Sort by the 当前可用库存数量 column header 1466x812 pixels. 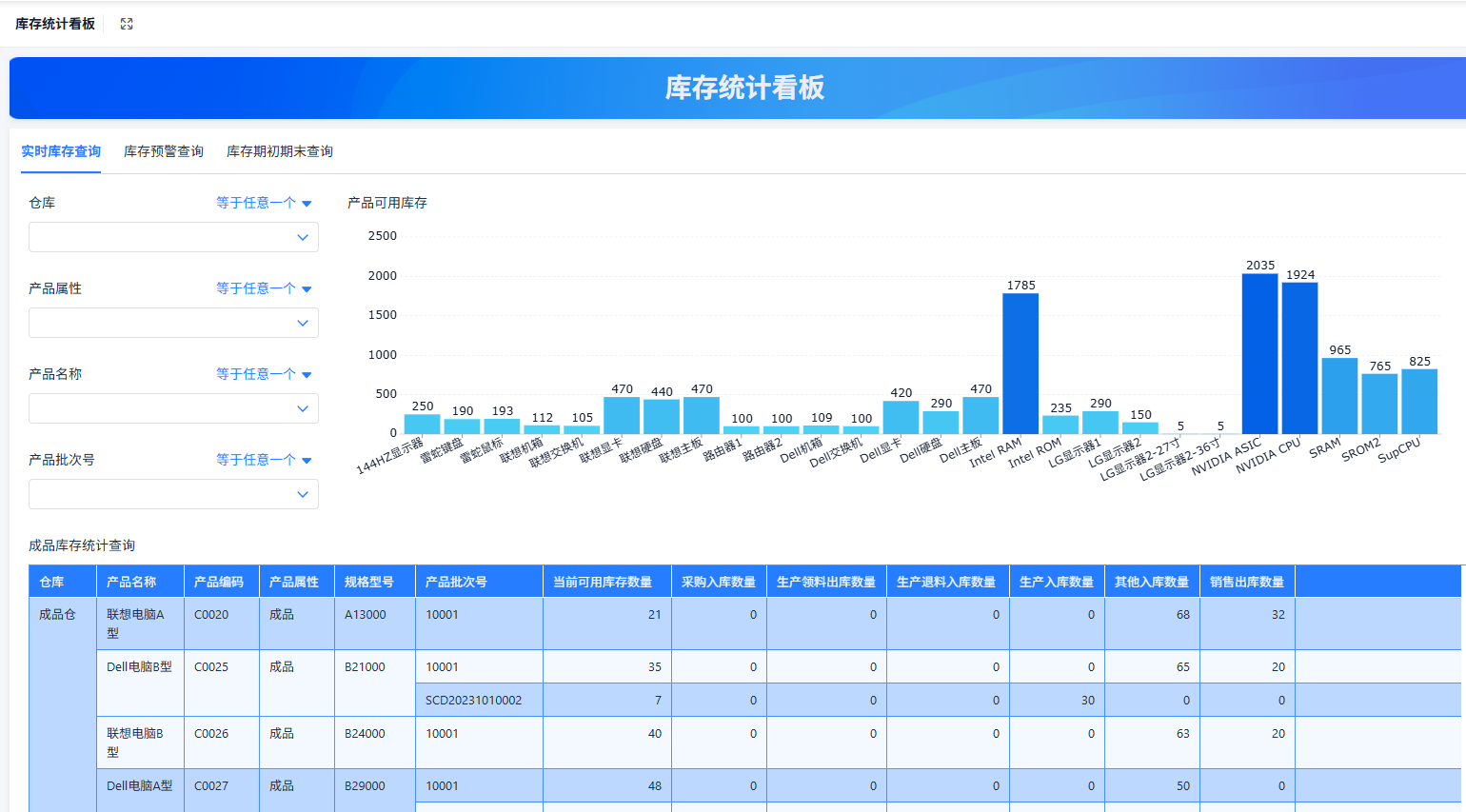point(605,580)
